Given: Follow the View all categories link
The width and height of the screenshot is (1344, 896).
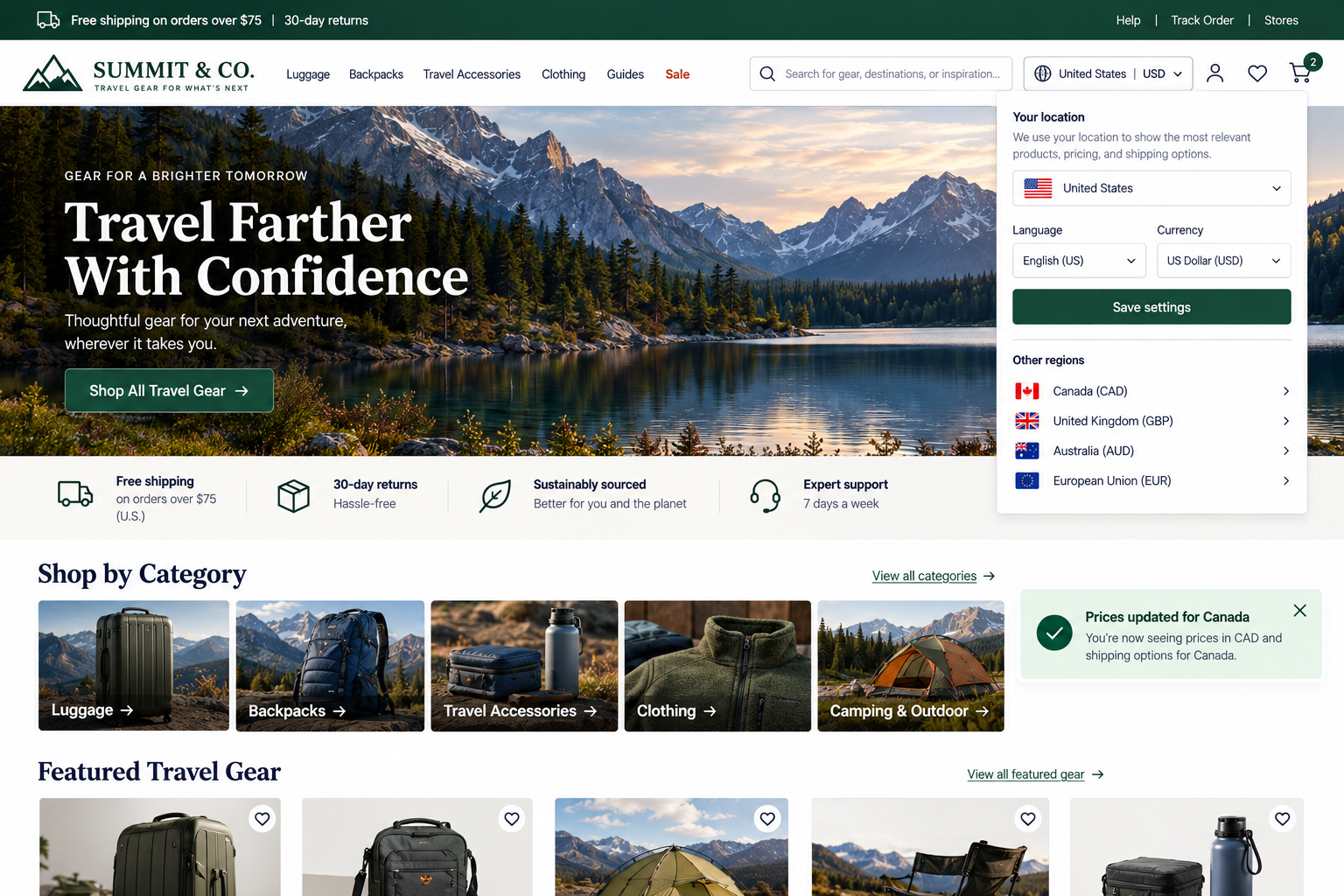Looking at the screenshot, I should click(934, 576).
